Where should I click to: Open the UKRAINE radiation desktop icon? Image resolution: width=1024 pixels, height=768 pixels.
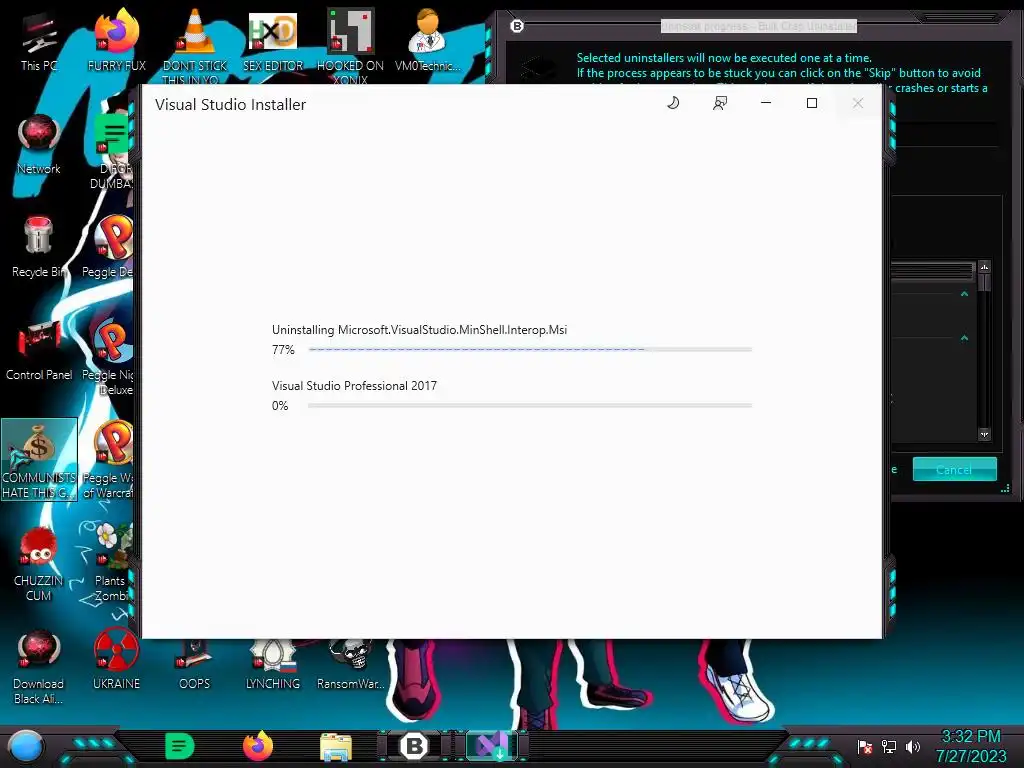point(117,660)
